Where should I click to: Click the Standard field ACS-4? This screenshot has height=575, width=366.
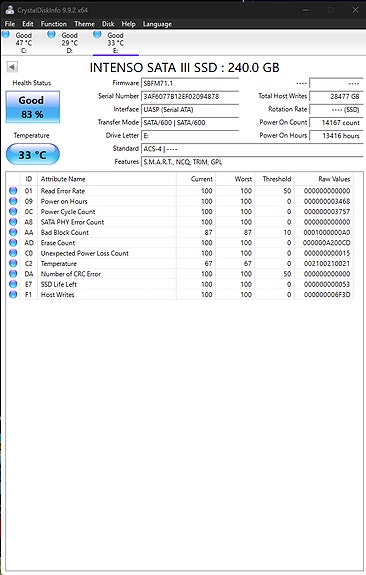point(252,149)
